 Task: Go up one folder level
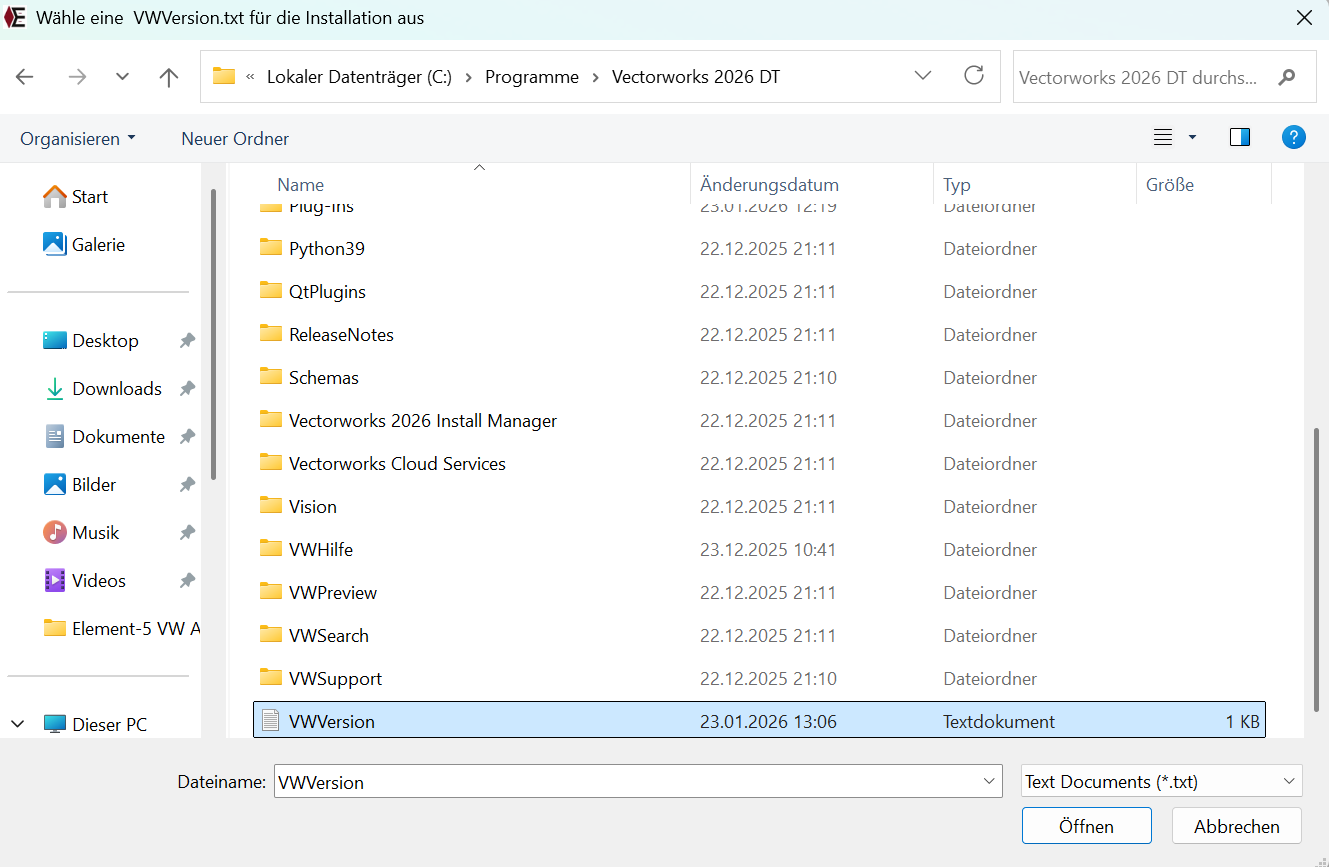coord(169,77)
